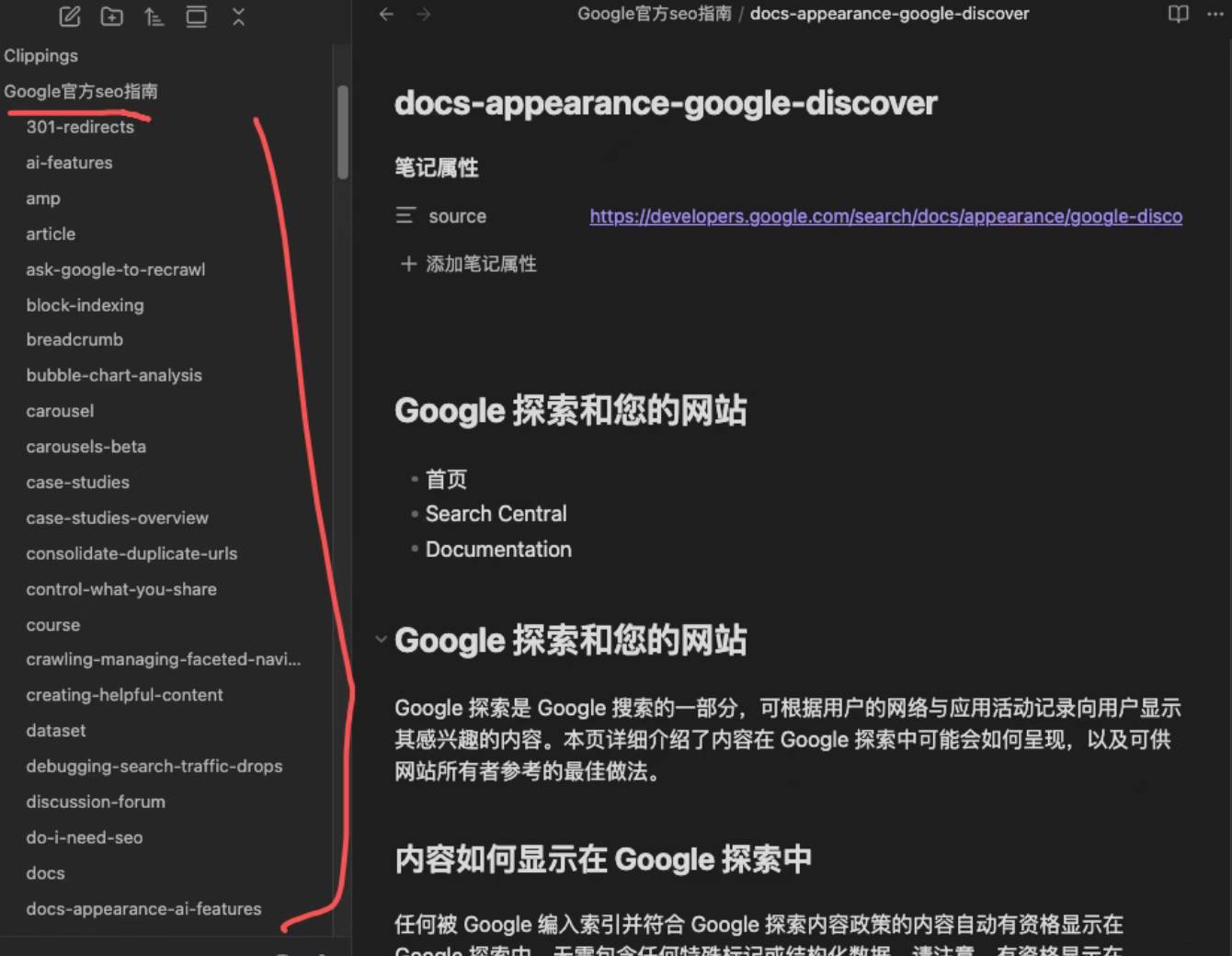Click the 笔记属性 properties heading
Image resolution: width=1232 pixels, height=956 pixels.
[x=437, y=167]
